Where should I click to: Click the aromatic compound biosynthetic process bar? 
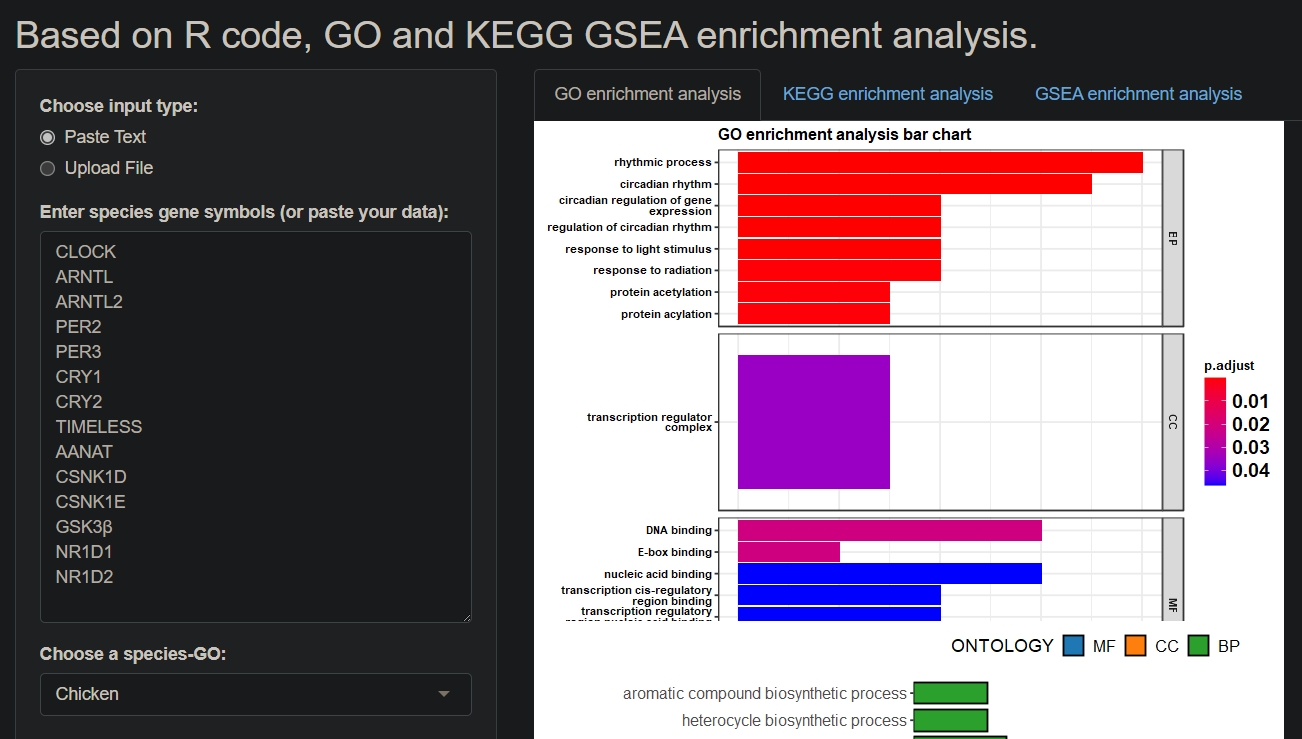tap(950, 693)
